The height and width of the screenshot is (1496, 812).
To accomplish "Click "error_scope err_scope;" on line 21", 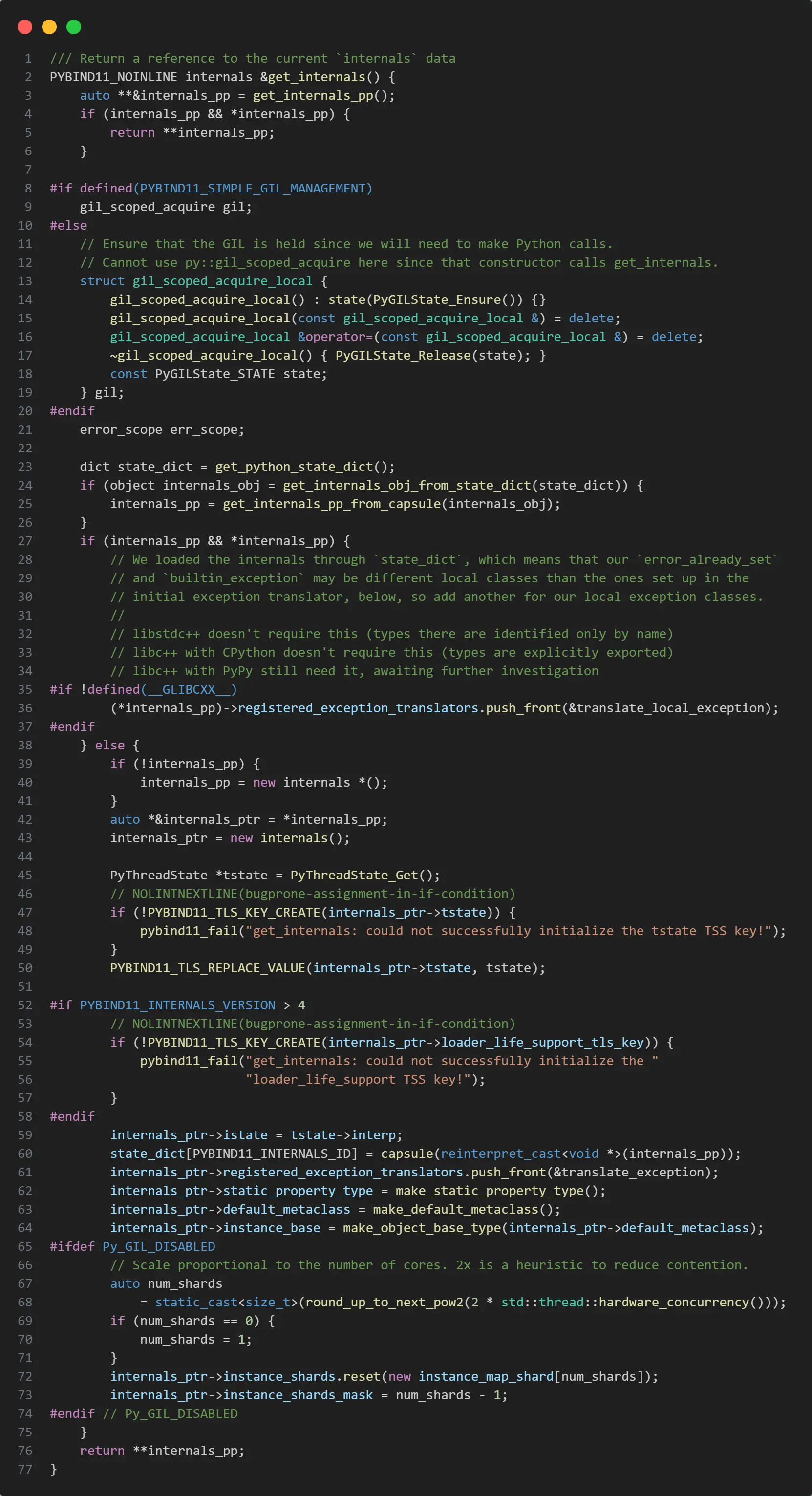I will click(162, 430).
